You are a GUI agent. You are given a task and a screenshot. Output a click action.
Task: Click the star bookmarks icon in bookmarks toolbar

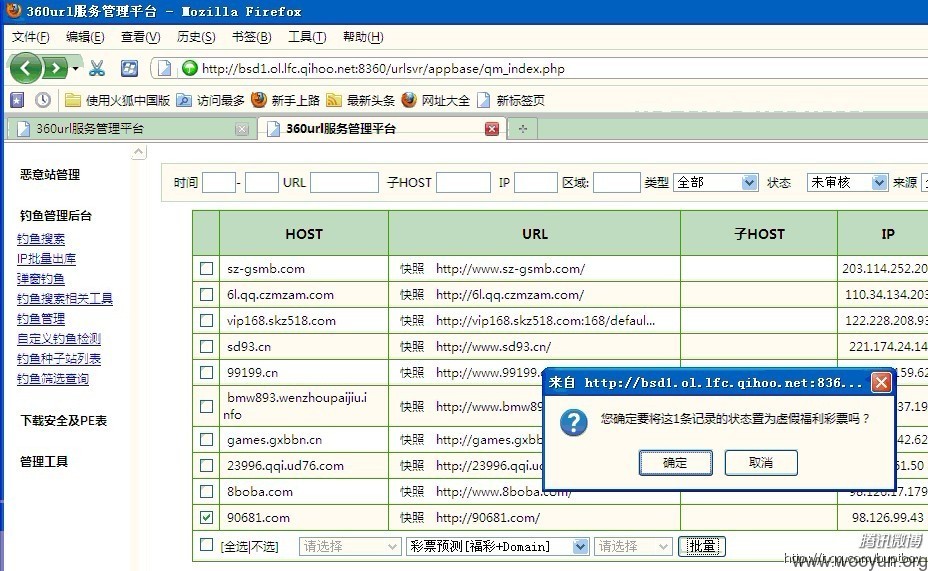click(17, 100)
